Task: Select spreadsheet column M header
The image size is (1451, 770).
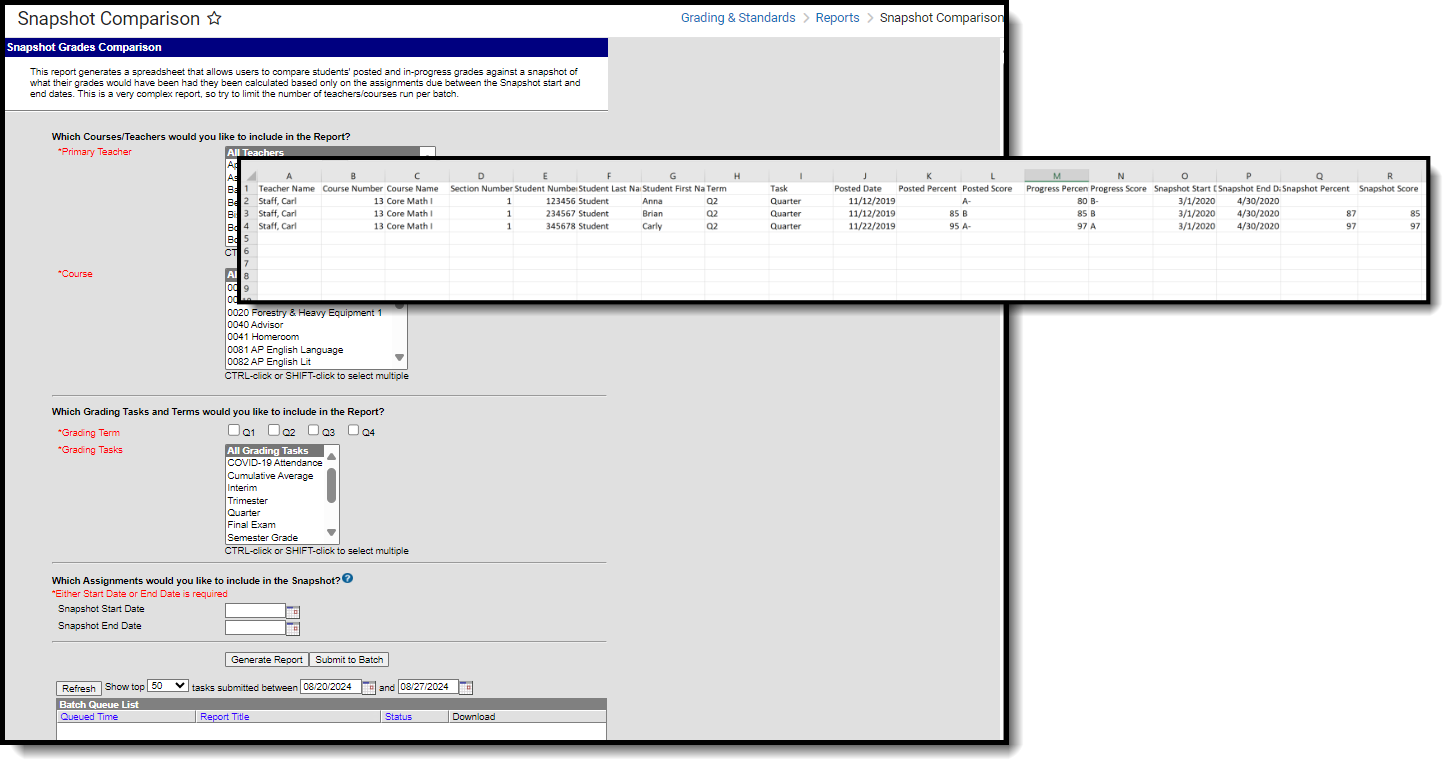Action: tap(1056, 175)
